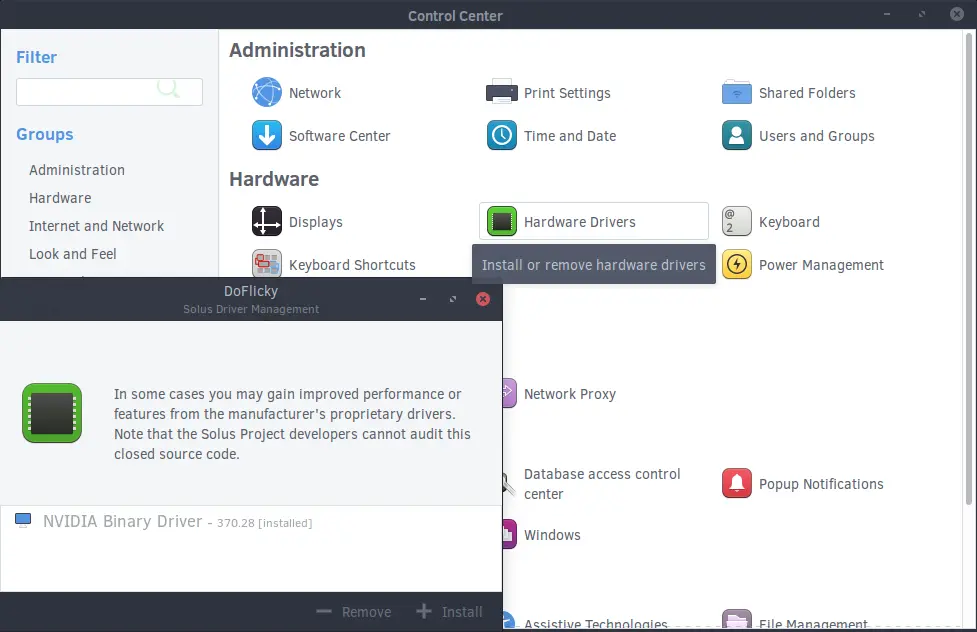Click the Time and Date clock icon
Screen dimensions: 977x632
click(x=502, y=135)
